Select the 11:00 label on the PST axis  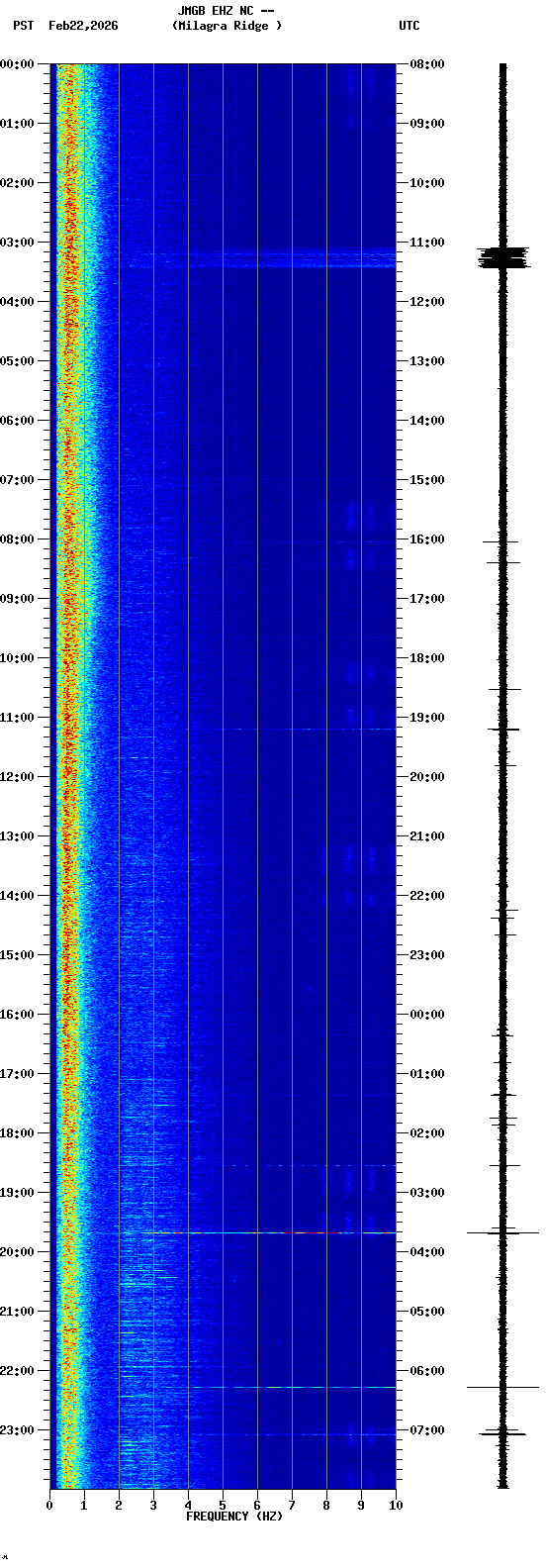(18, 718)
